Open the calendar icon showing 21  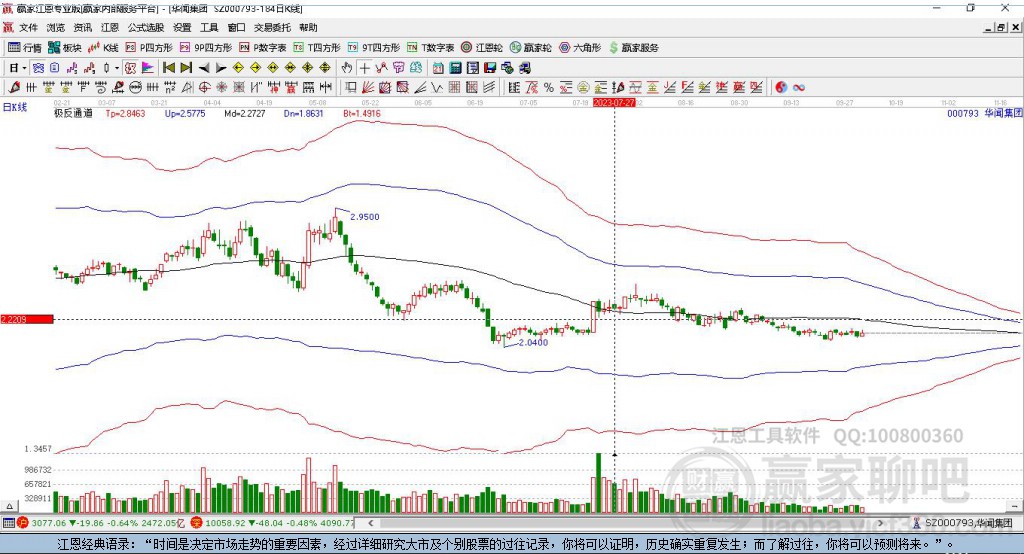(438, 68)
